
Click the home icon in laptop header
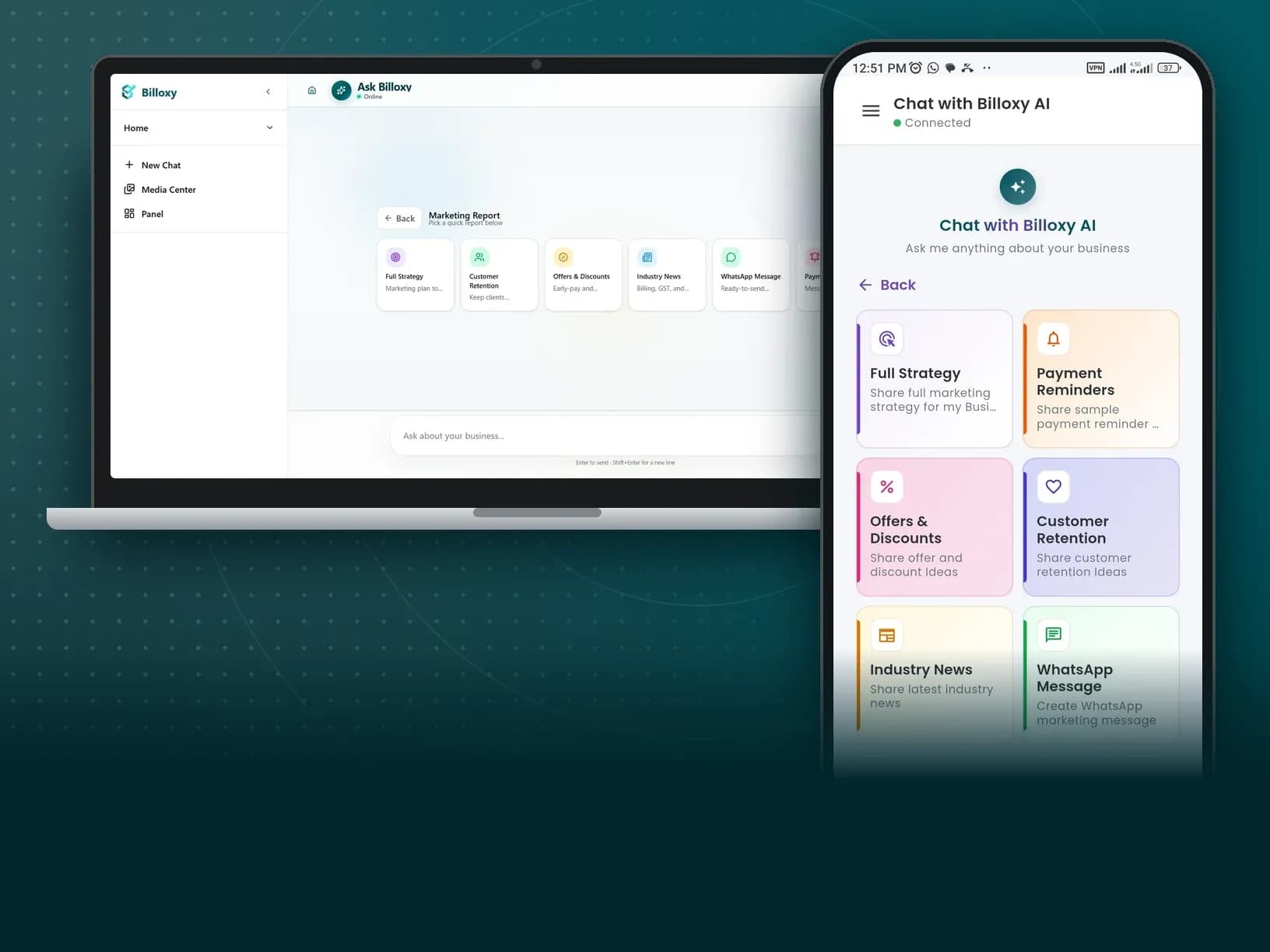pos(312,90)
